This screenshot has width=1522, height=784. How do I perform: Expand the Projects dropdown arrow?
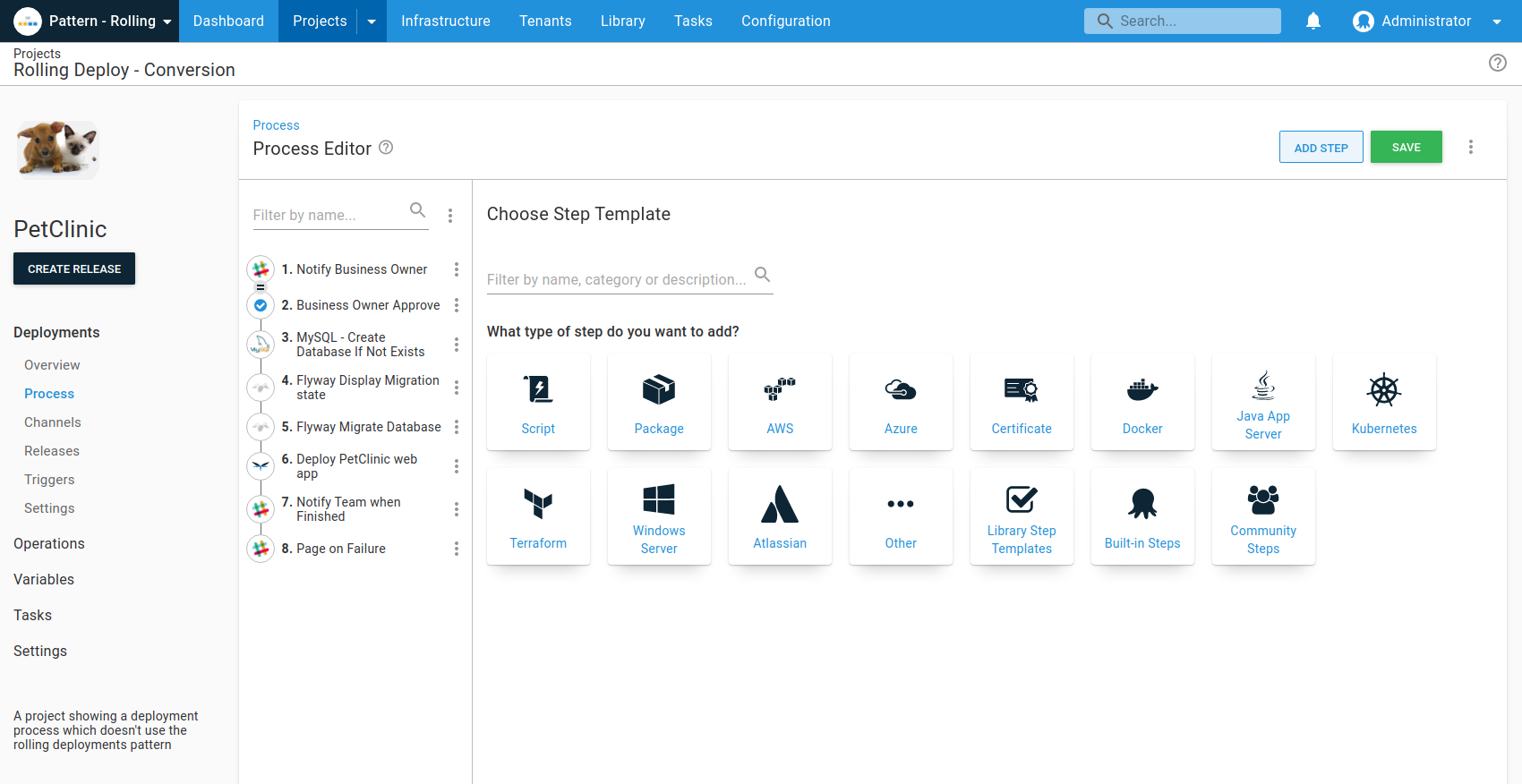coord(372,21)
